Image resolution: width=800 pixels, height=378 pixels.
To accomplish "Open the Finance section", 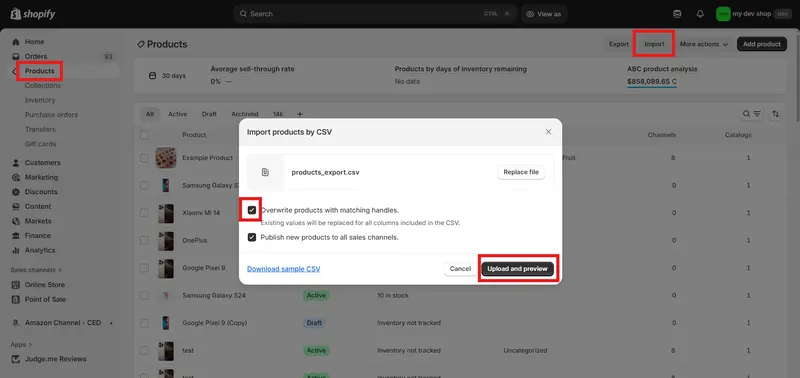I will tap(38, 236).
